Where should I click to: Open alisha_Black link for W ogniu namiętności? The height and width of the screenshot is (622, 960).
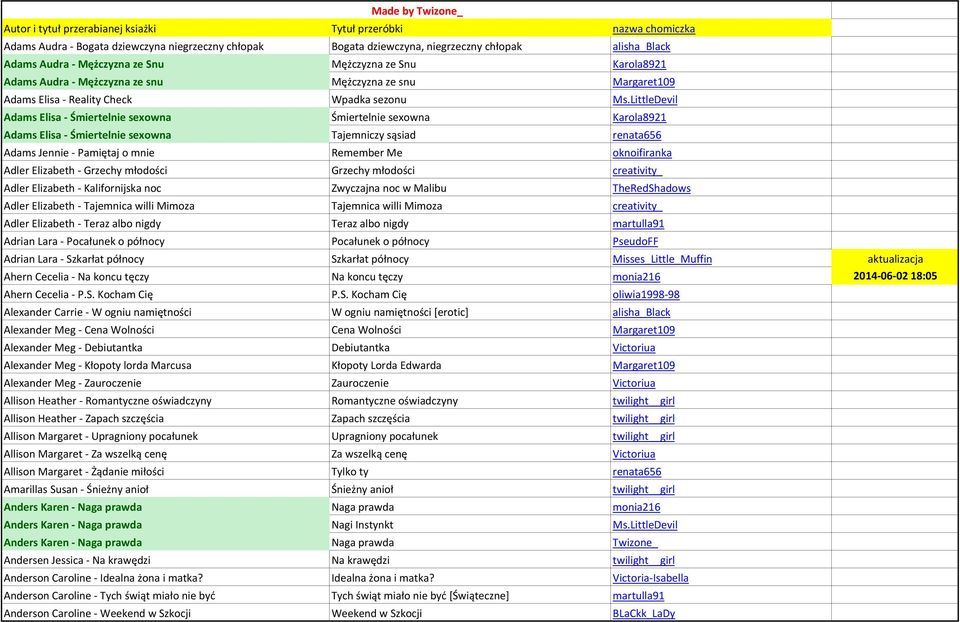[641, 313]
